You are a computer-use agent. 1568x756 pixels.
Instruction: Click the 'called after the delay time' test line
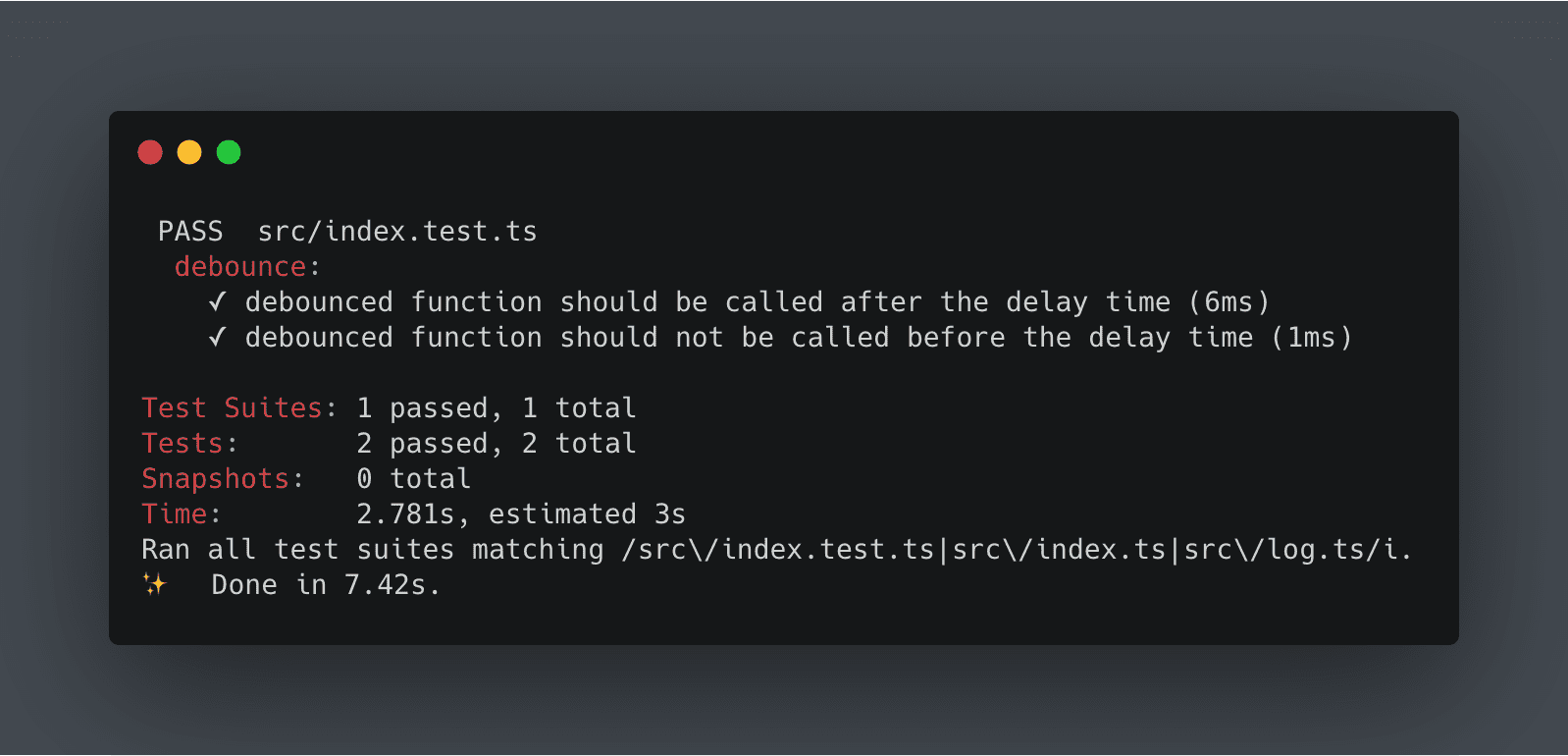point(758,301)
